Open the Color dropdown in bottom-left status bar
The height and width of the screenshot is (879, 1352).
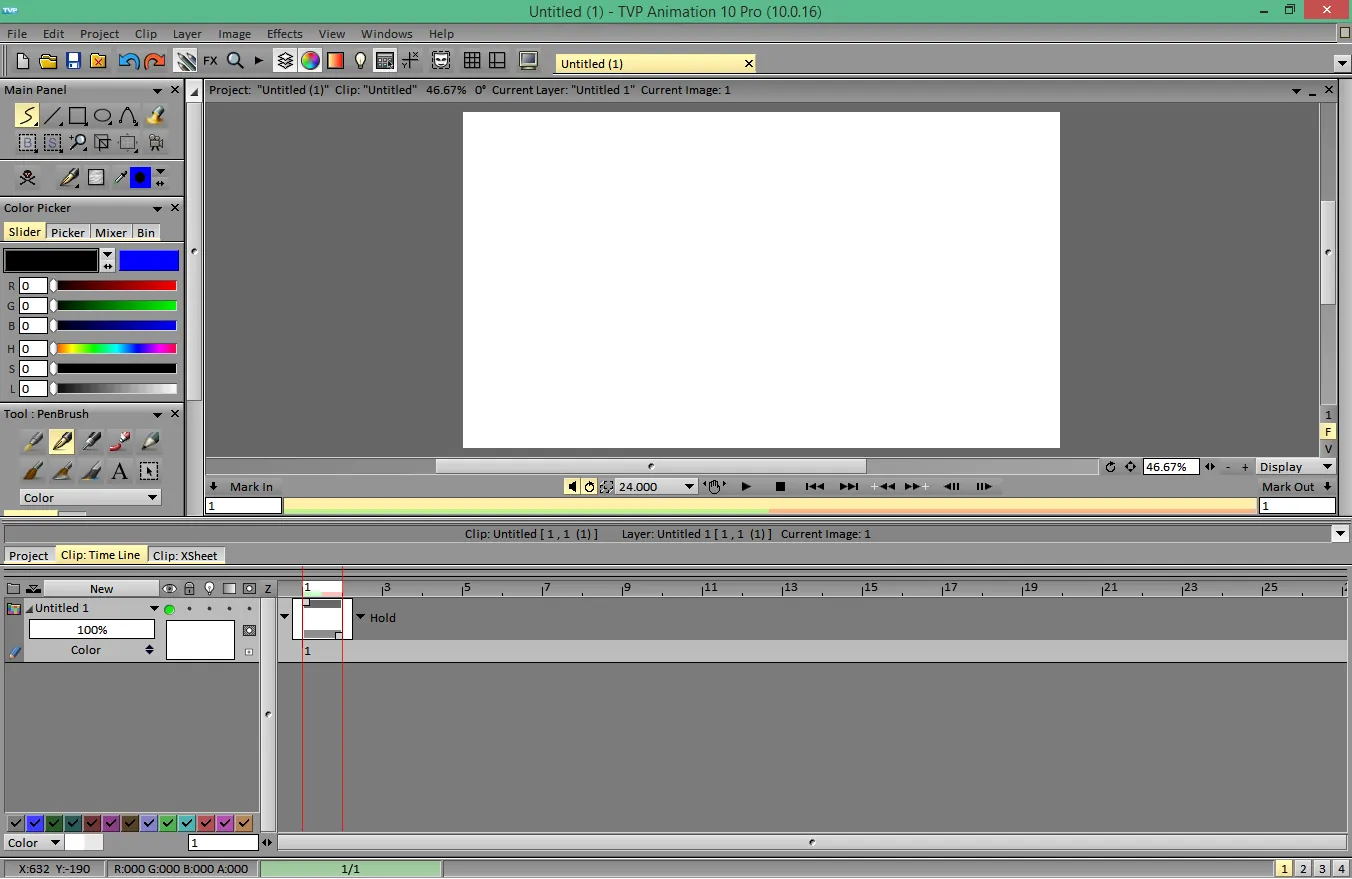[33, 843]
